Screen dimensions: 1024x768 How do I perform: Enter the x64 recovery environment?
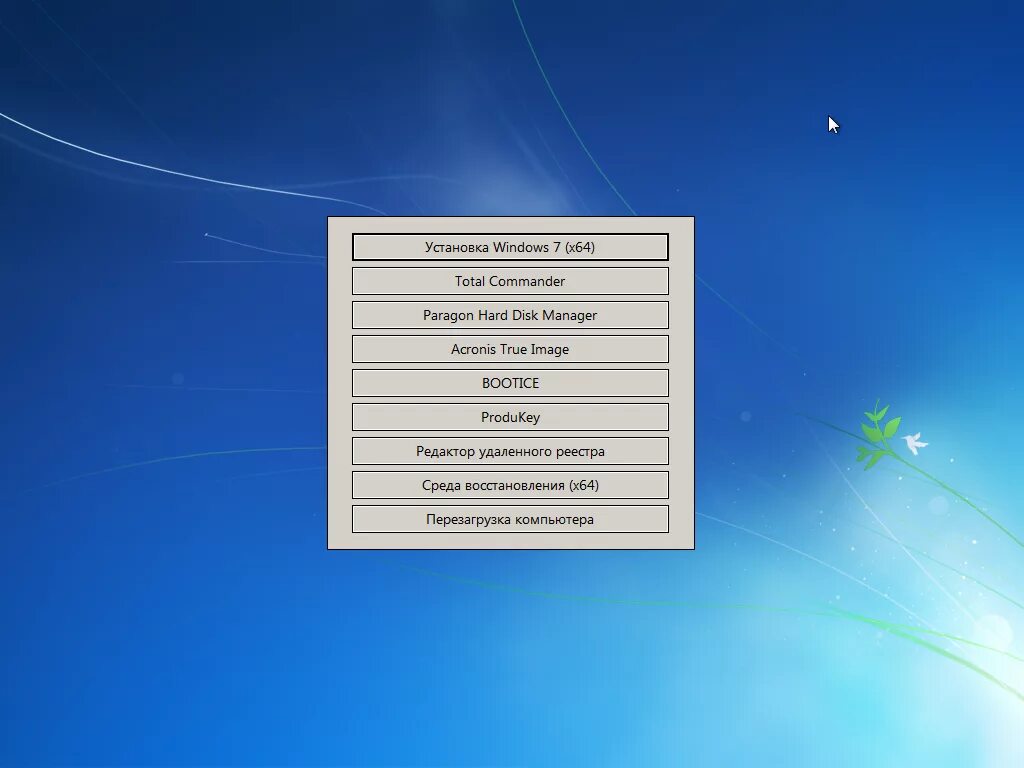point(510,485)
